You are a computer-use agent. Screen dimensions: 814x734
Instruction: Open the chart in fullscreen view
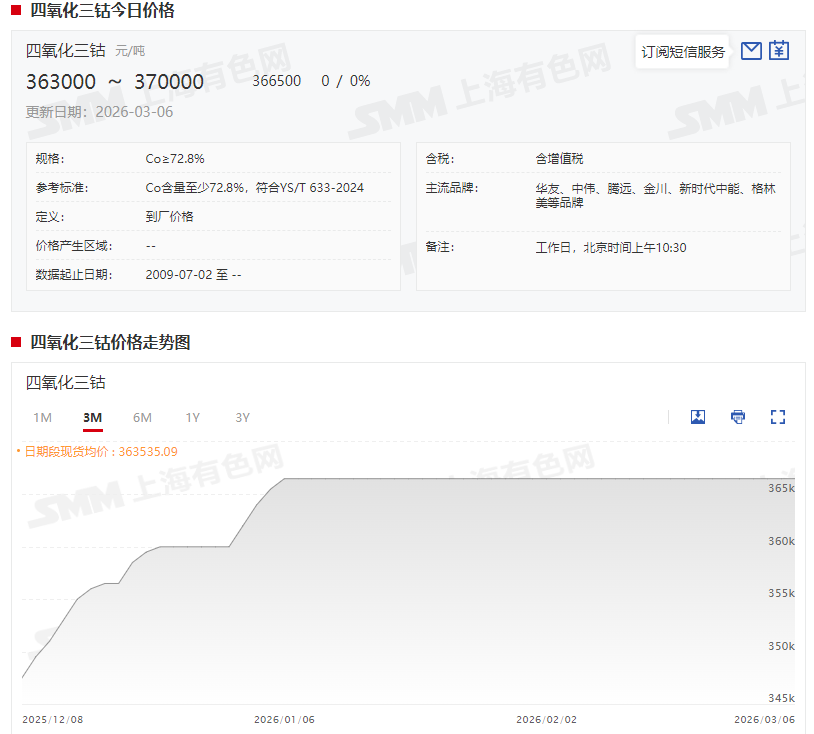[778, 417]
